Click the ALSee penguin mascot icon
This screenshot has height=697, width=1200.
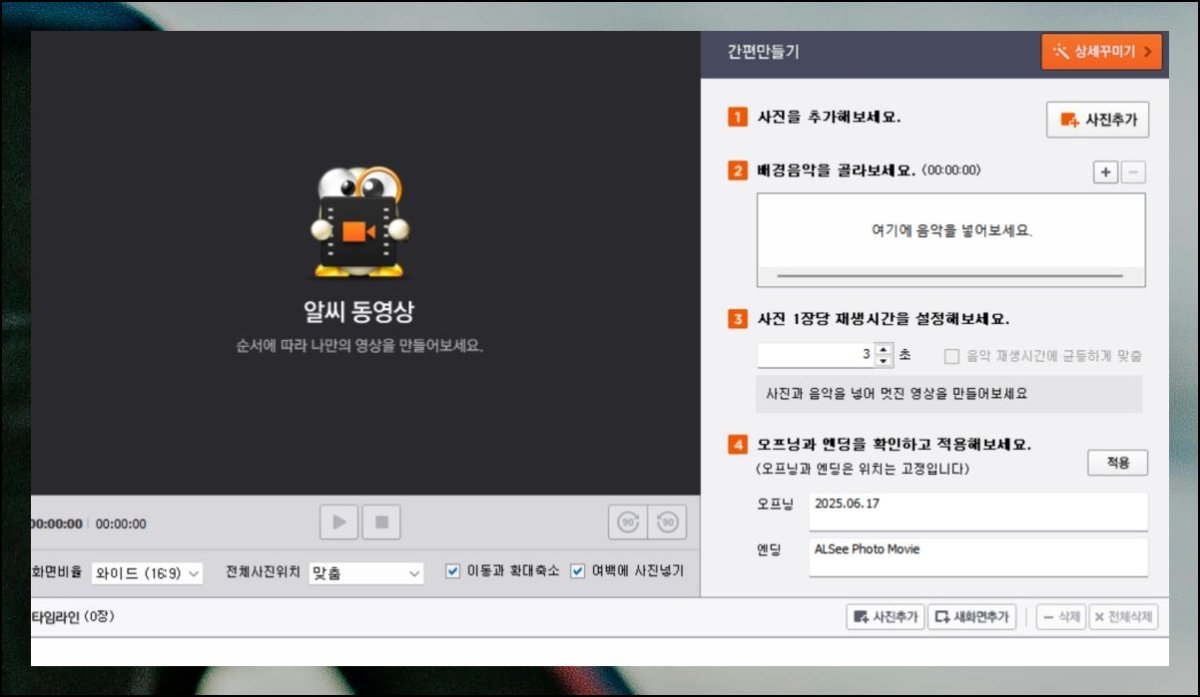[x=360, y=221]
